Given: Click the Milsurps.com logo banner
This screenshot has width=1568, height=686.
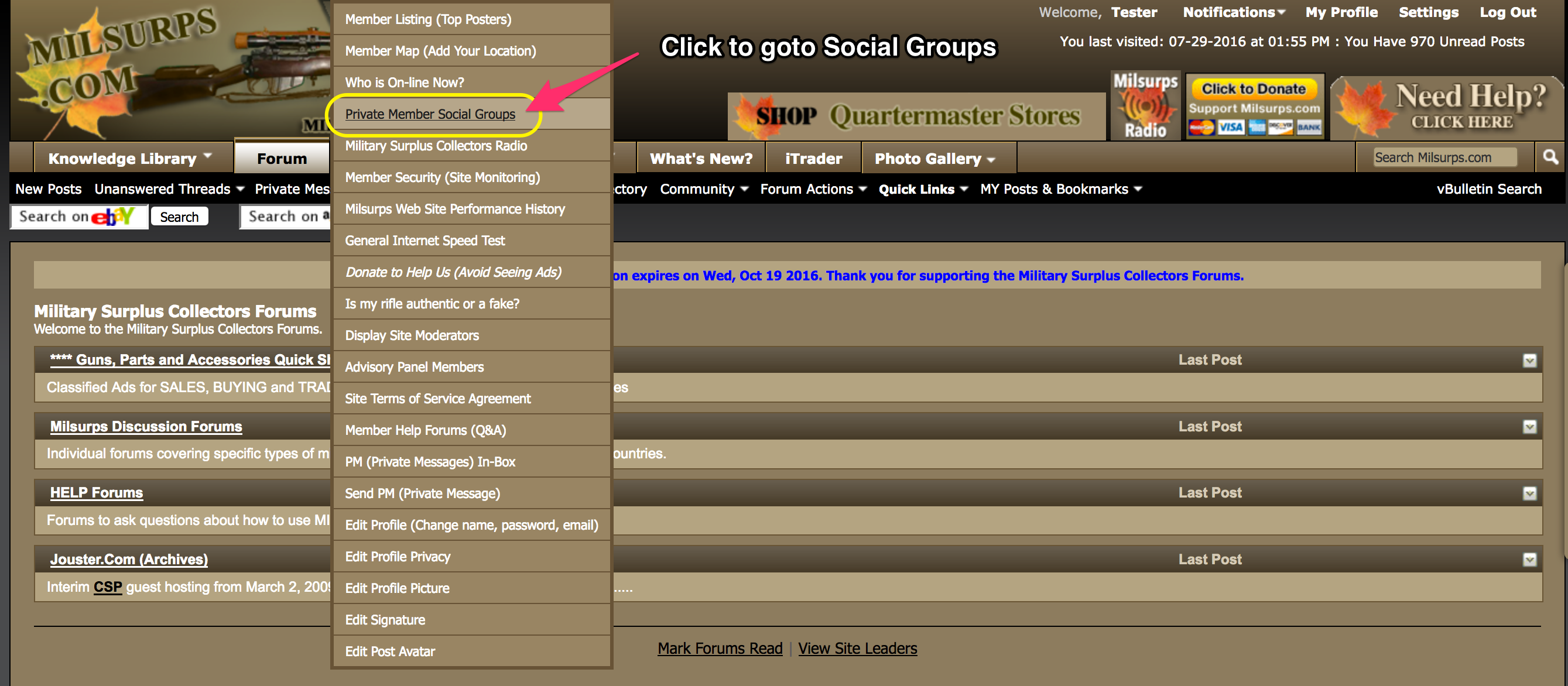Looking at the screenshot, I should click(x=170, y=70).
